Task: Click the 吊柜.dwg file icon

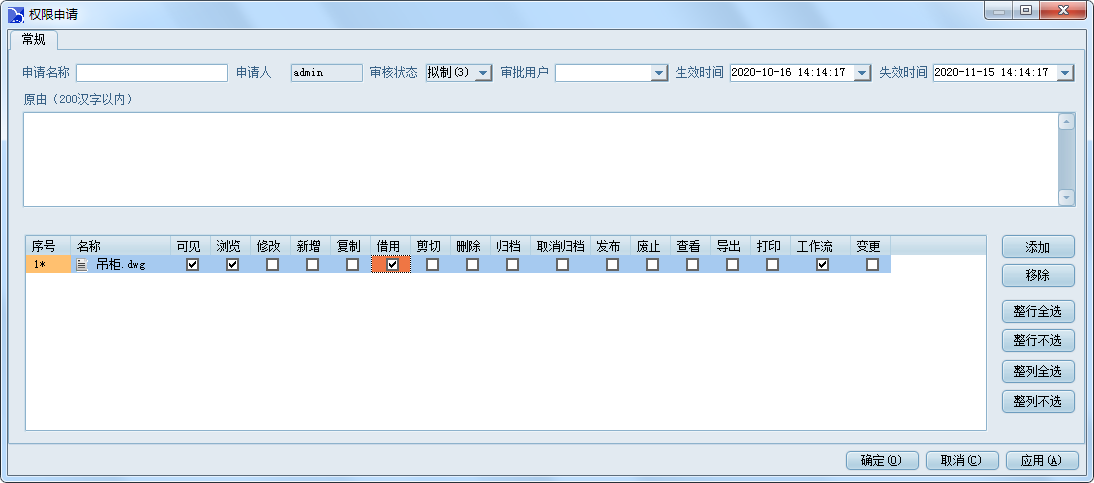Action: [83, 265]
